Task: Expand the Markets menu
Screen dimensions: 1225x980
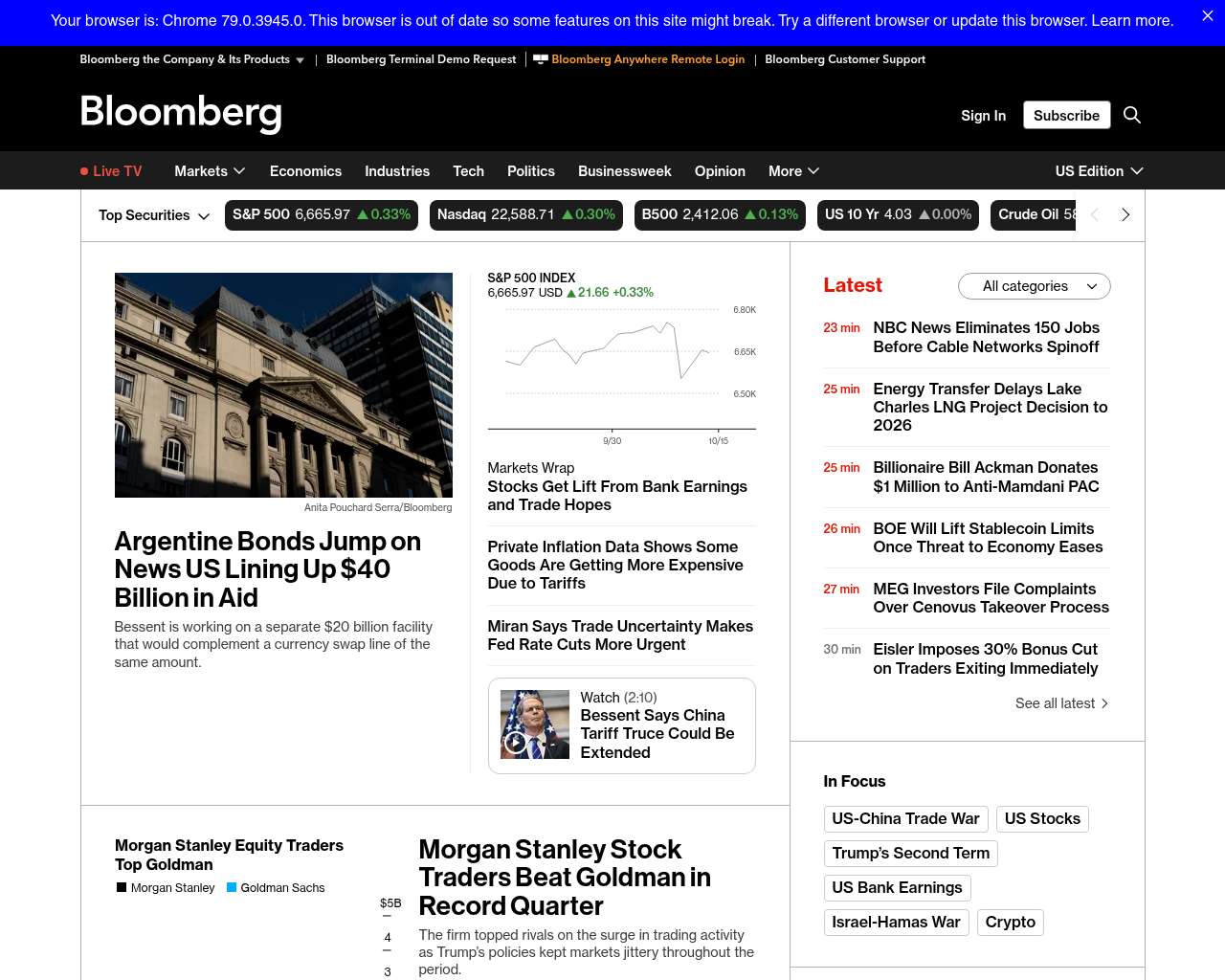Action: click(x=210, y=171)
